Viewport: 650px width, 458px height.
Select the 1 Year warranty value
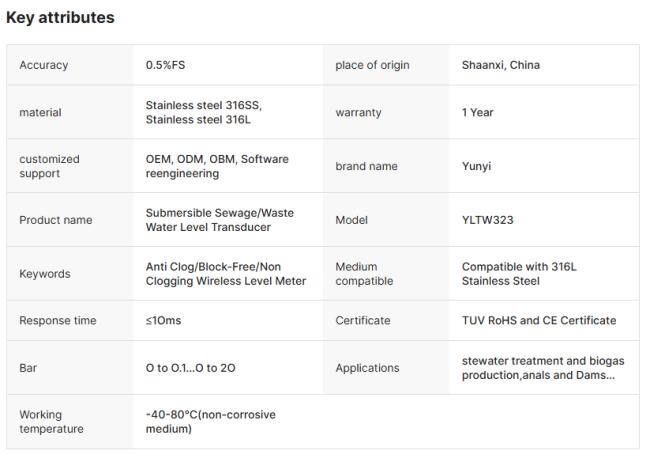(477, 112)
